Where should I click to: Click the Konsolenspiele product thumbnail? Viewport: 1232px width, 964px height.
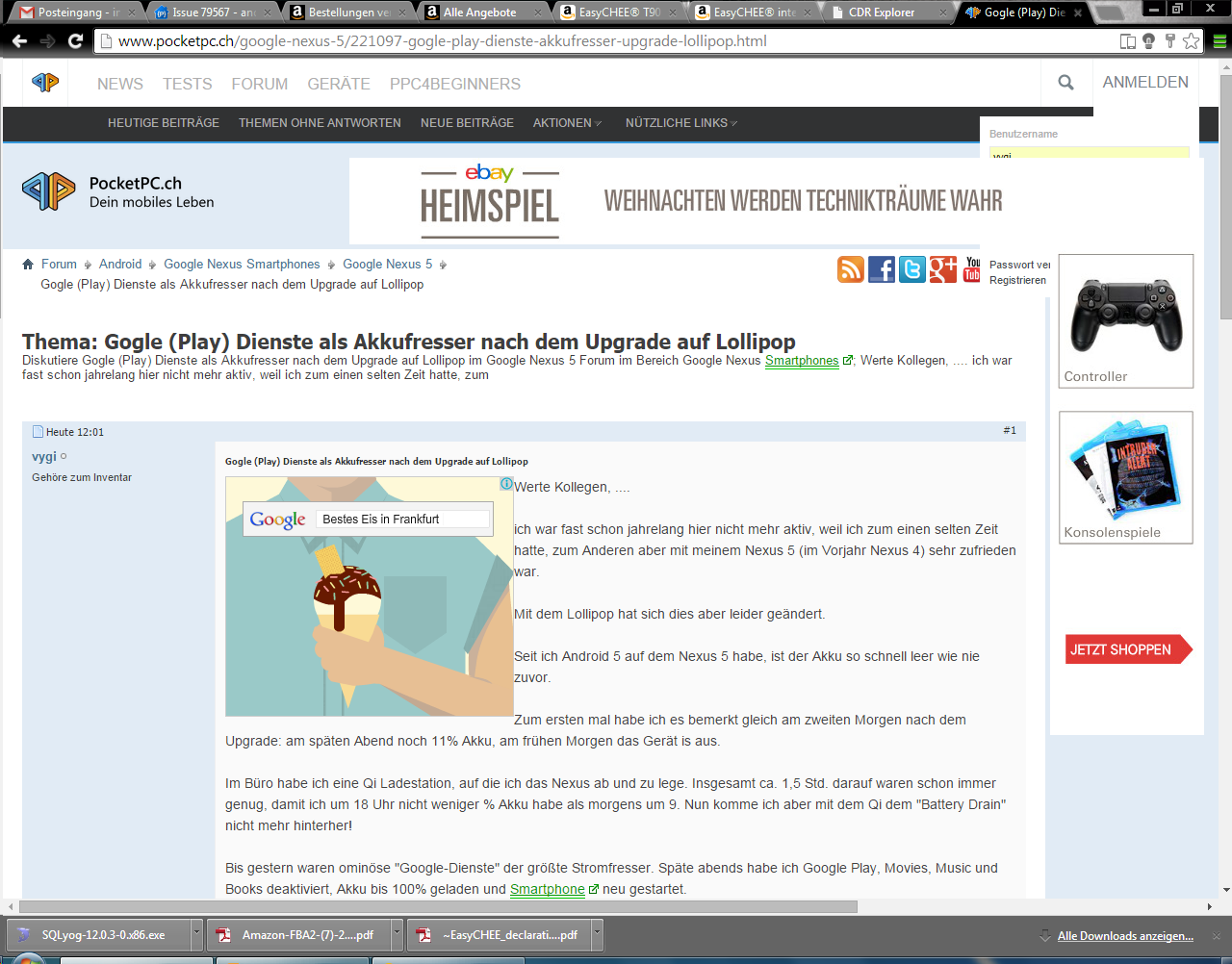(x=1126, y=478)
